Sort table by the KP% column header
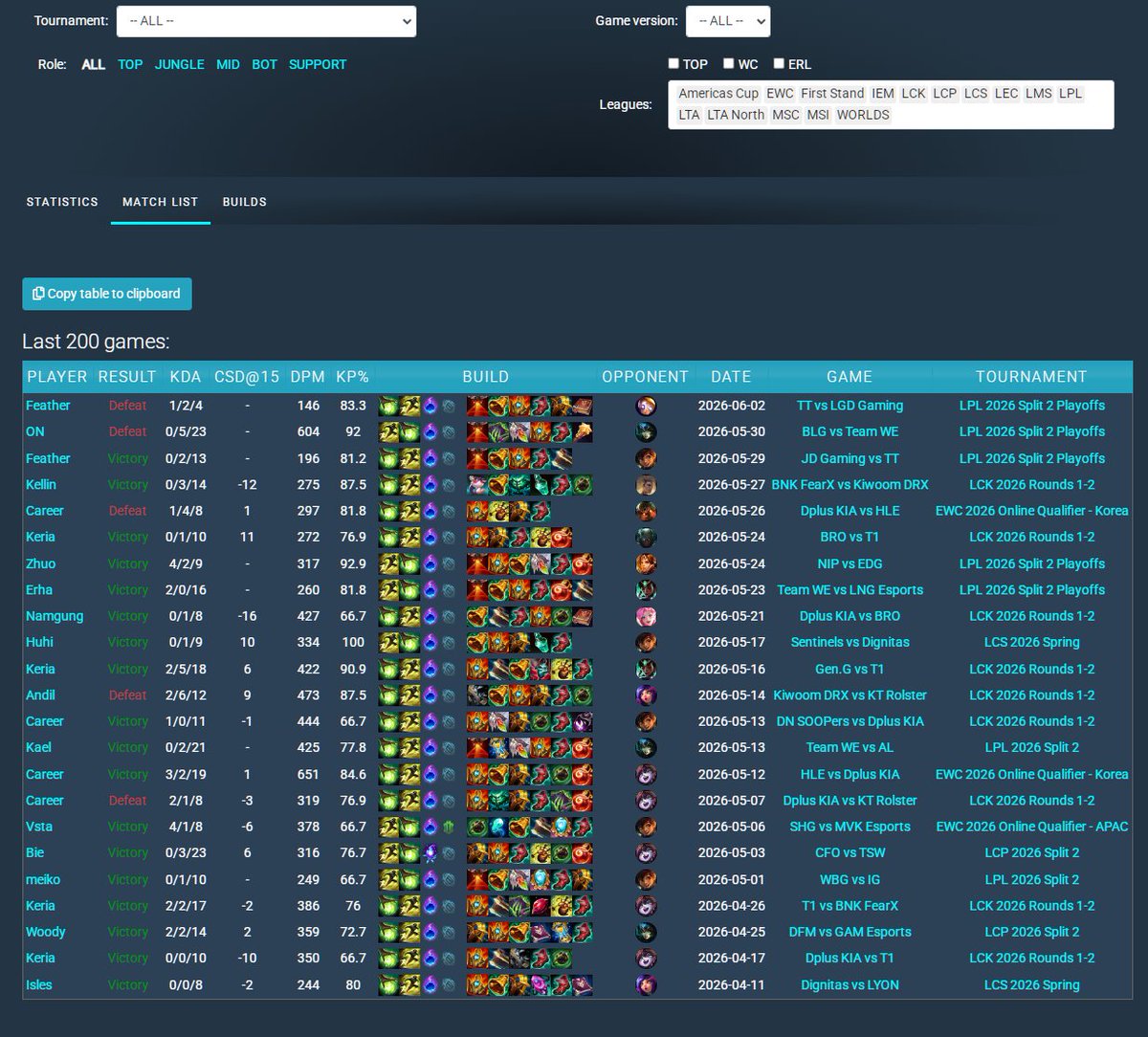Viewport: 1148px width, 1037px height. [352, 377]
